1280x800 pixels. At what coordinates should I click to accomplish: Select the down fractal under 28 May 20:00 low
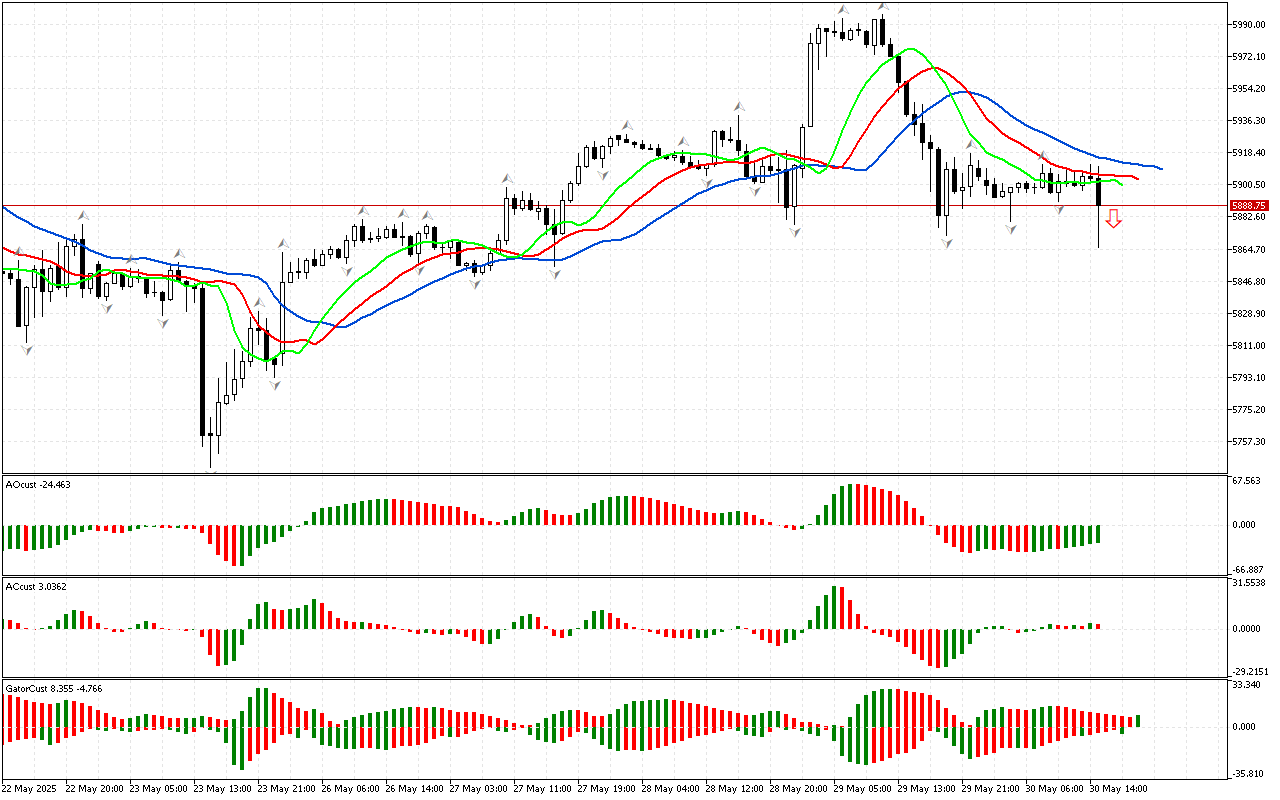pyautogui.click(x=794, y=232)
